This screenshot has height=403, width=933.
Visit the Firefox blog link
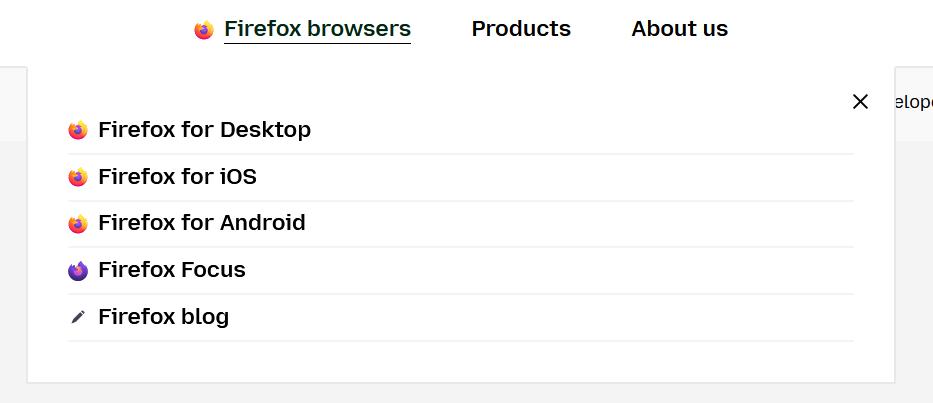pos(164,317)
